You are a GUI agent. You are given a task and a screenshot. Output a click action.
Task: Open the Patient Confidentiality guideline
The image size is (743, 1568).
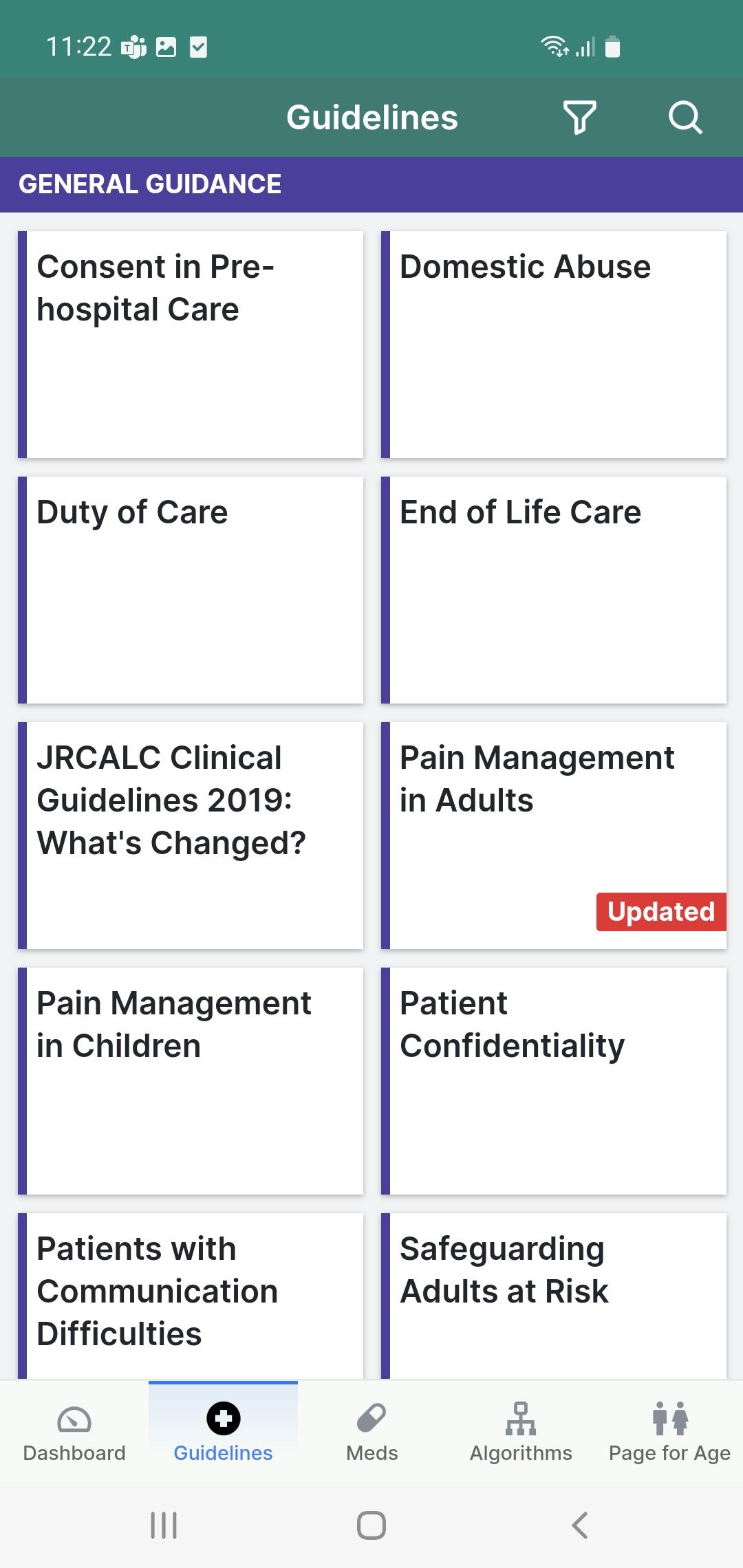coord(554,1081)
